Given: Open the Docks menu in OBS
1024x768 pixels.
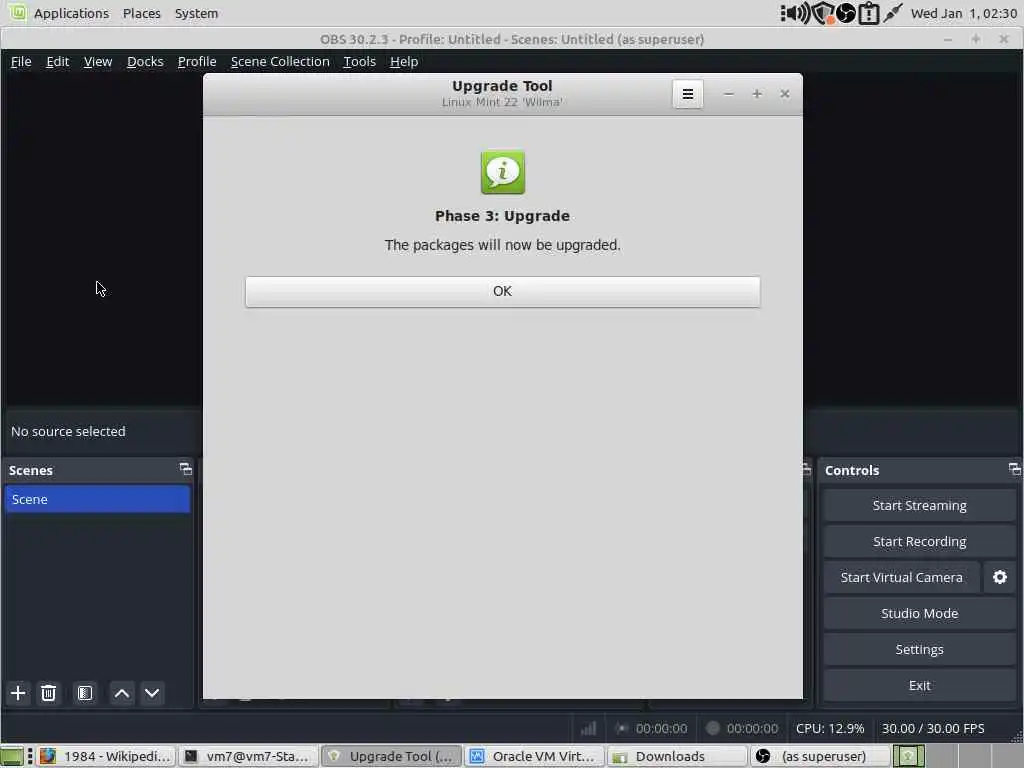Looking at the screenshot, I should click(x=145, y=61).
